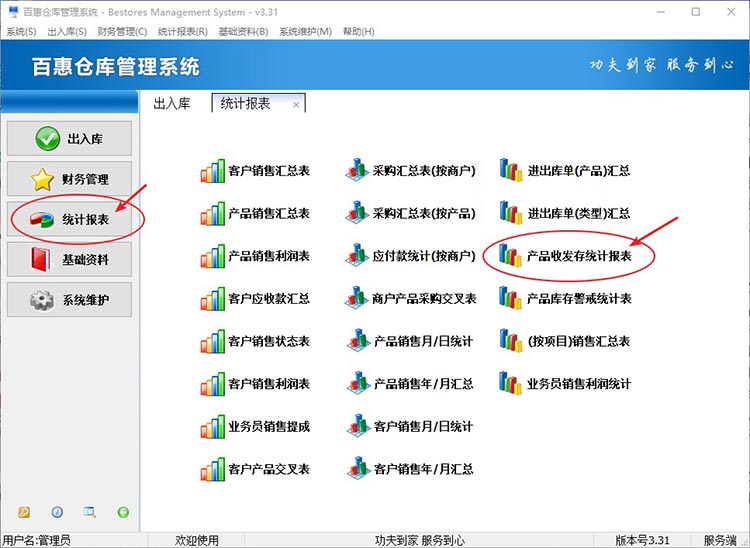Click 用户名:管理员 in the status bar
Screen dimensions: 750x548
pyautogui.click(x=37, y=540)
